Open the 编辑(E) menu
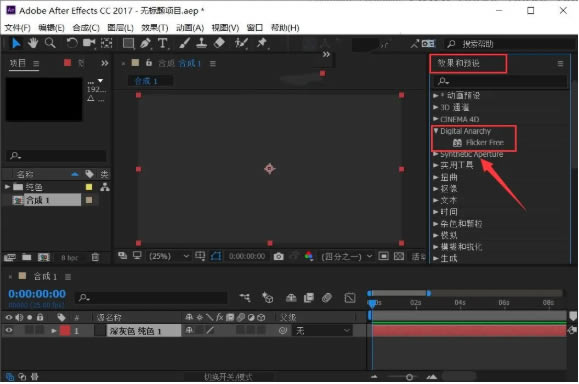Screen dimensions: 579x384 coord(51,28)
